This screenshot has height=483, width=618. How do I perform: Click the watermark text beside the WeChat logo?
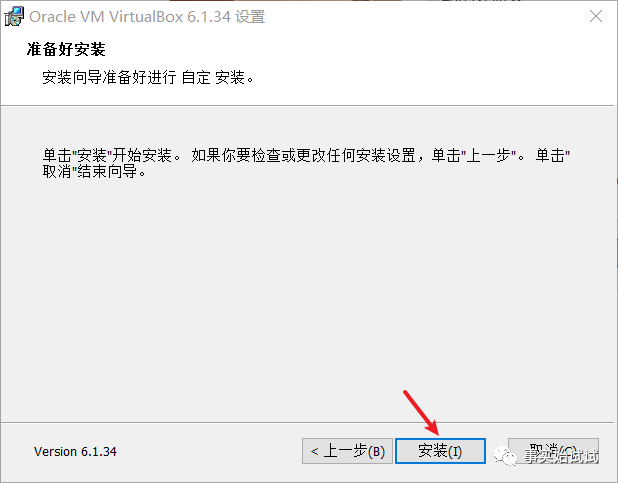click(561, 456)
